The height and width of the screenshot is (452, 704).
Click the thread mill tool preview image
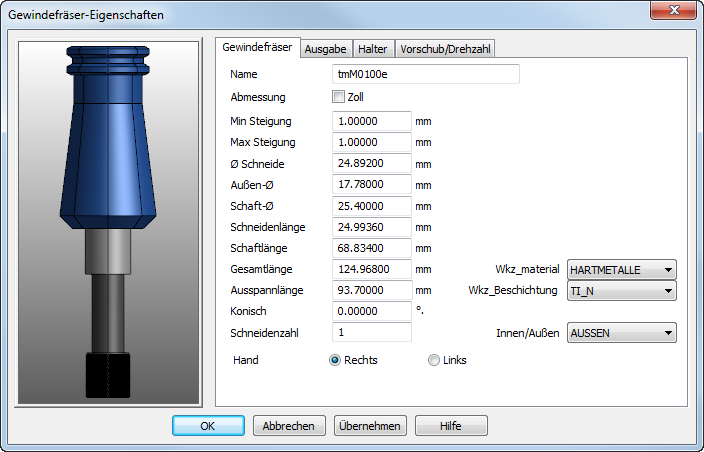click(108, 223)
